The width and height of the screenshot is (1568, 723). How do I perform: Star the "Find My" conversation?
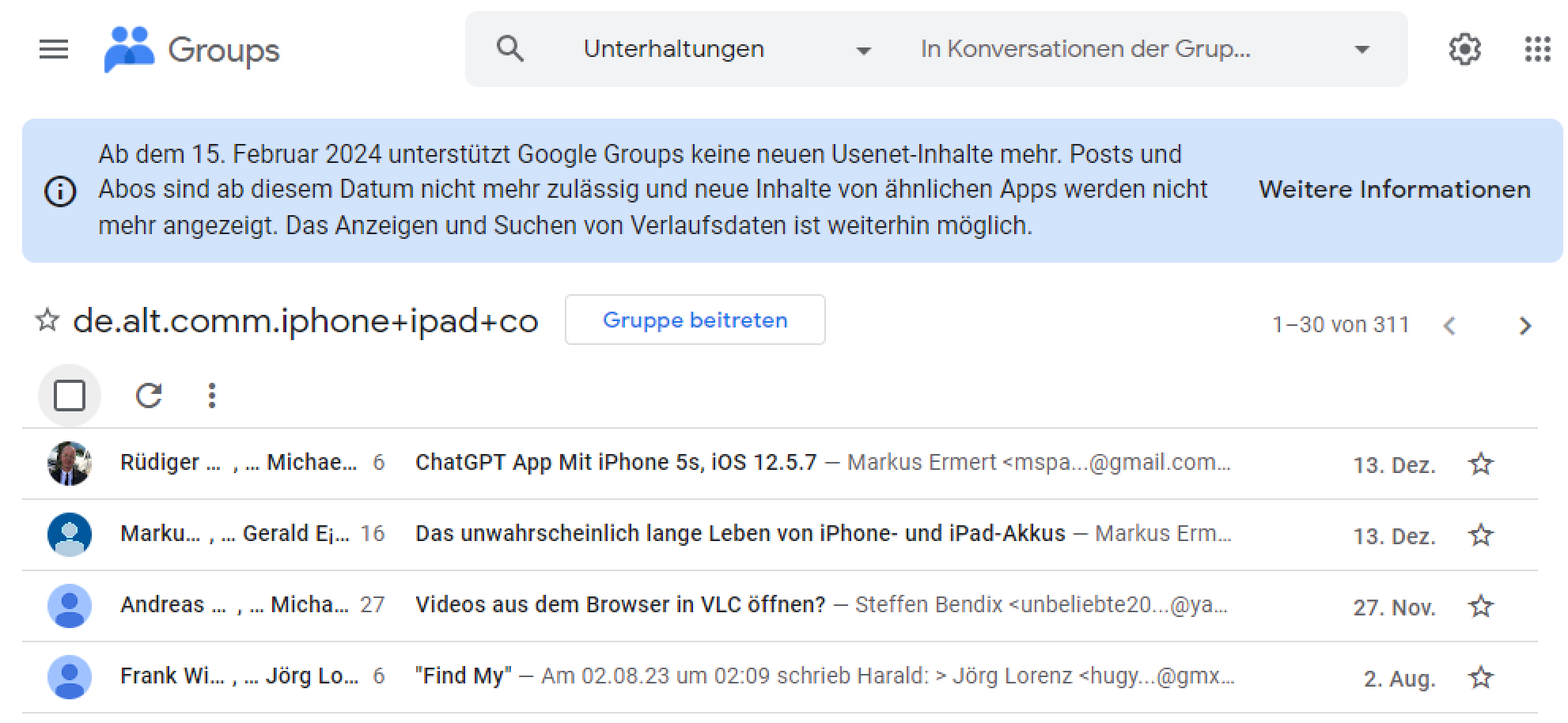(1480, 677)
